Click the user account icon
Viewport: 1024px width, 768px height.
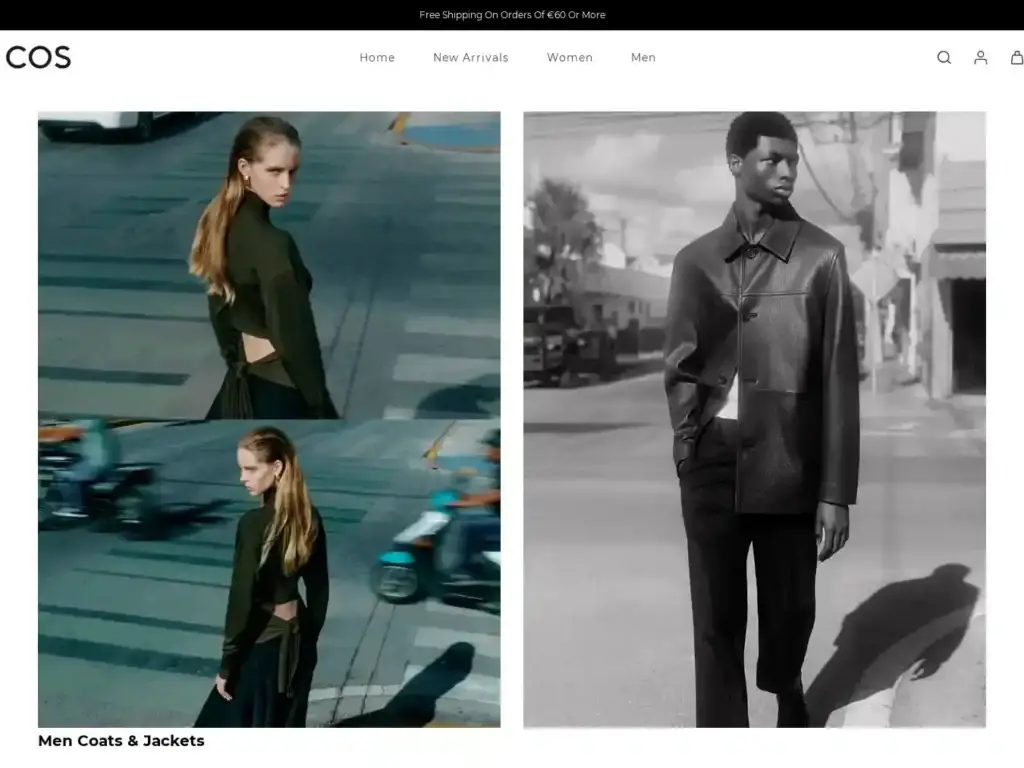click(x=980, y=58)
